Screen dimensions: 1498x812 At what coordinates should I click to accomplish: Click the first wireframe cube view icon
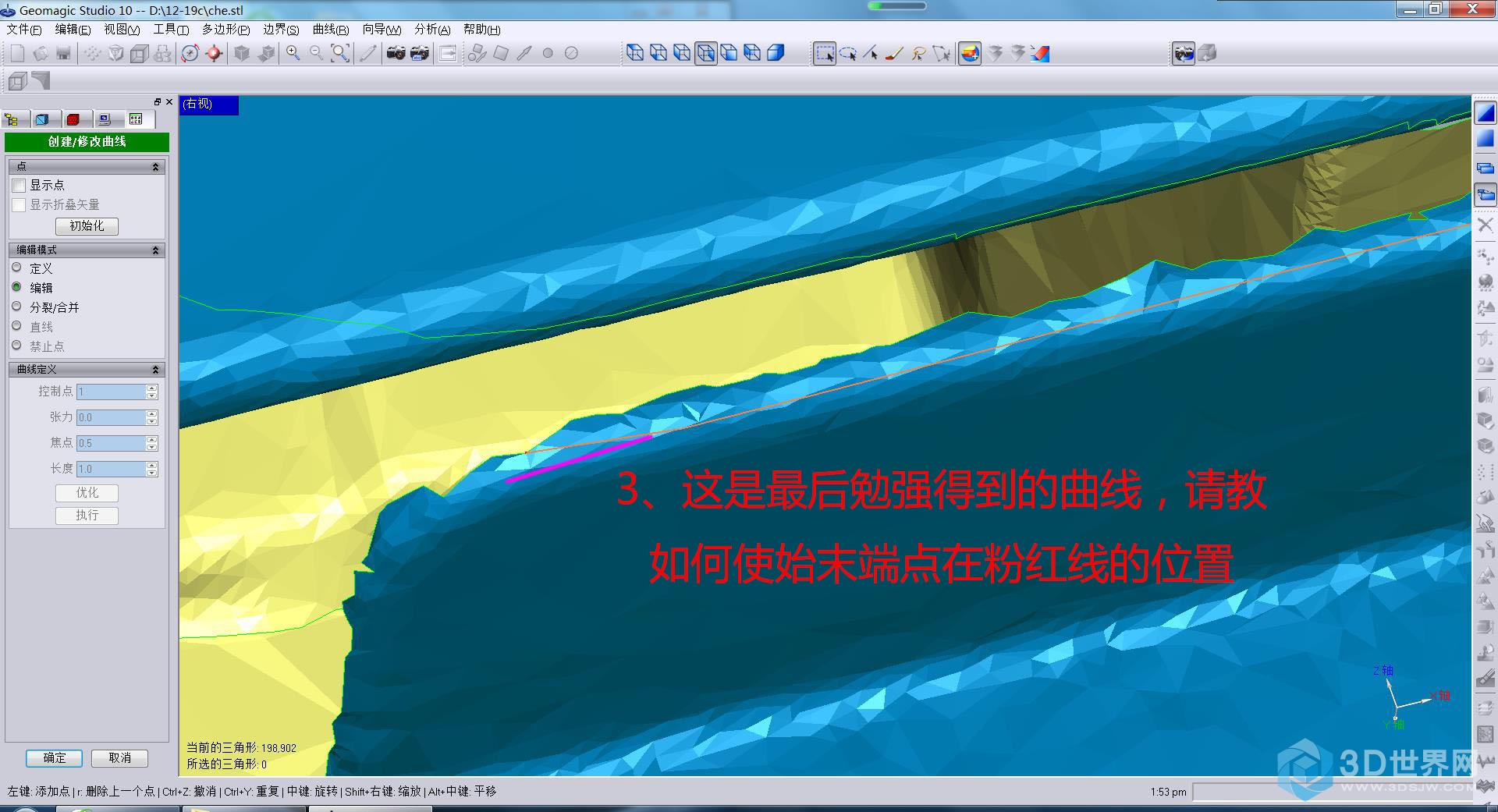click(635, 53)
